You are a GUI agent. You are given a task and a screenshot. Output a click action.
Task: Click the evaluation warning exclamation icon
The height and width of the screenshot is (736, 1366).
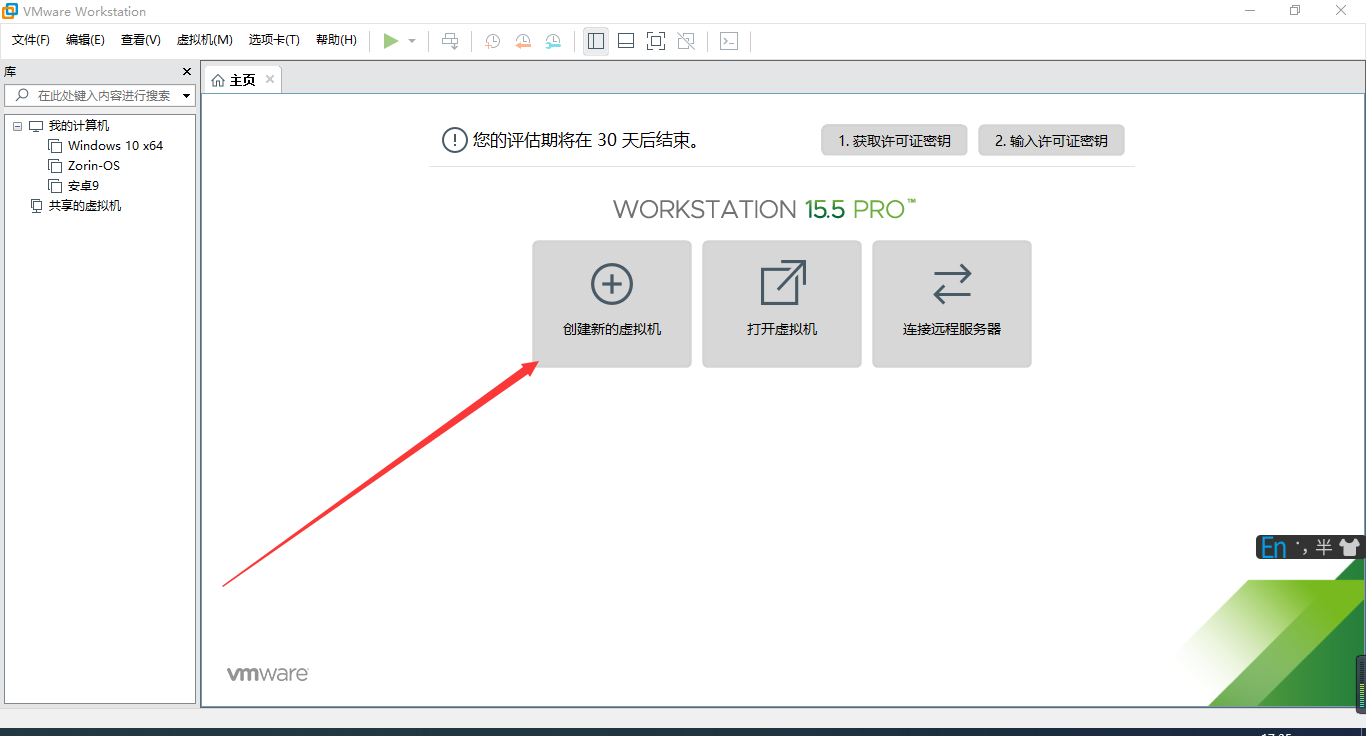click(455, 140)
